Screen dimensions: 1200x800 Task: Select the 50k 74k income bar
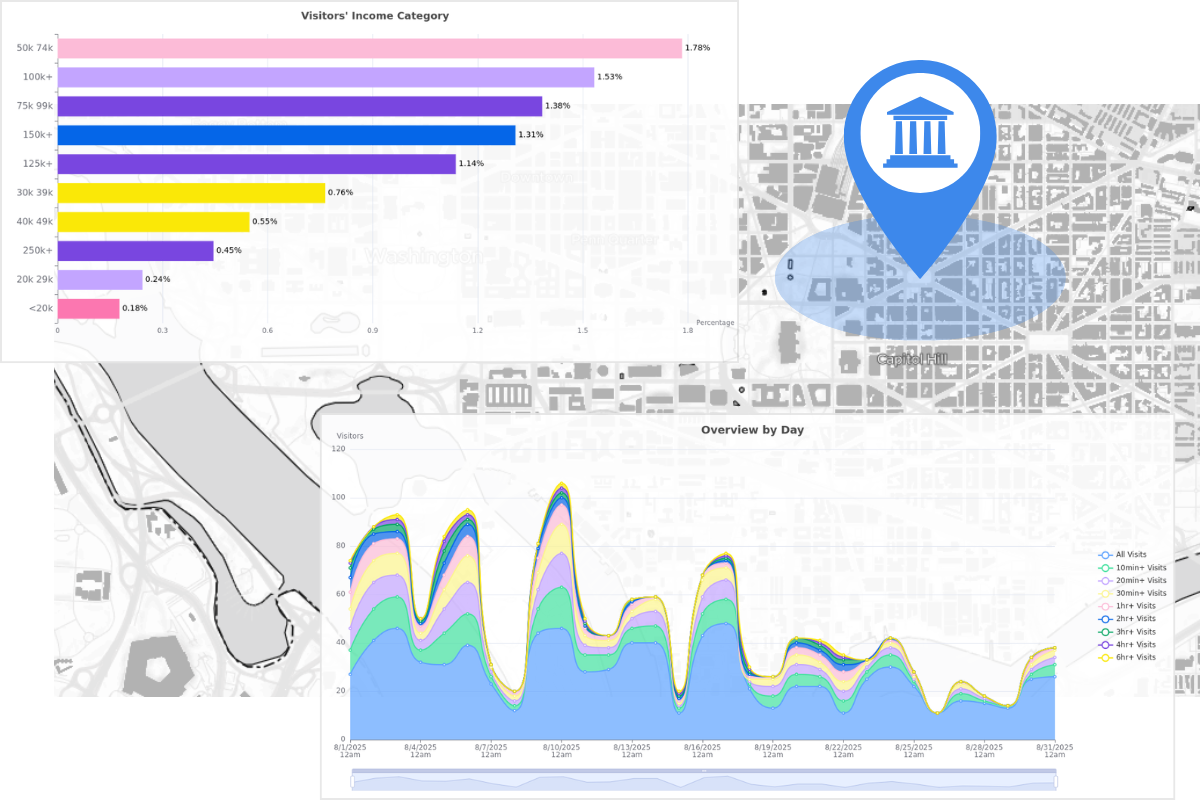369,48
